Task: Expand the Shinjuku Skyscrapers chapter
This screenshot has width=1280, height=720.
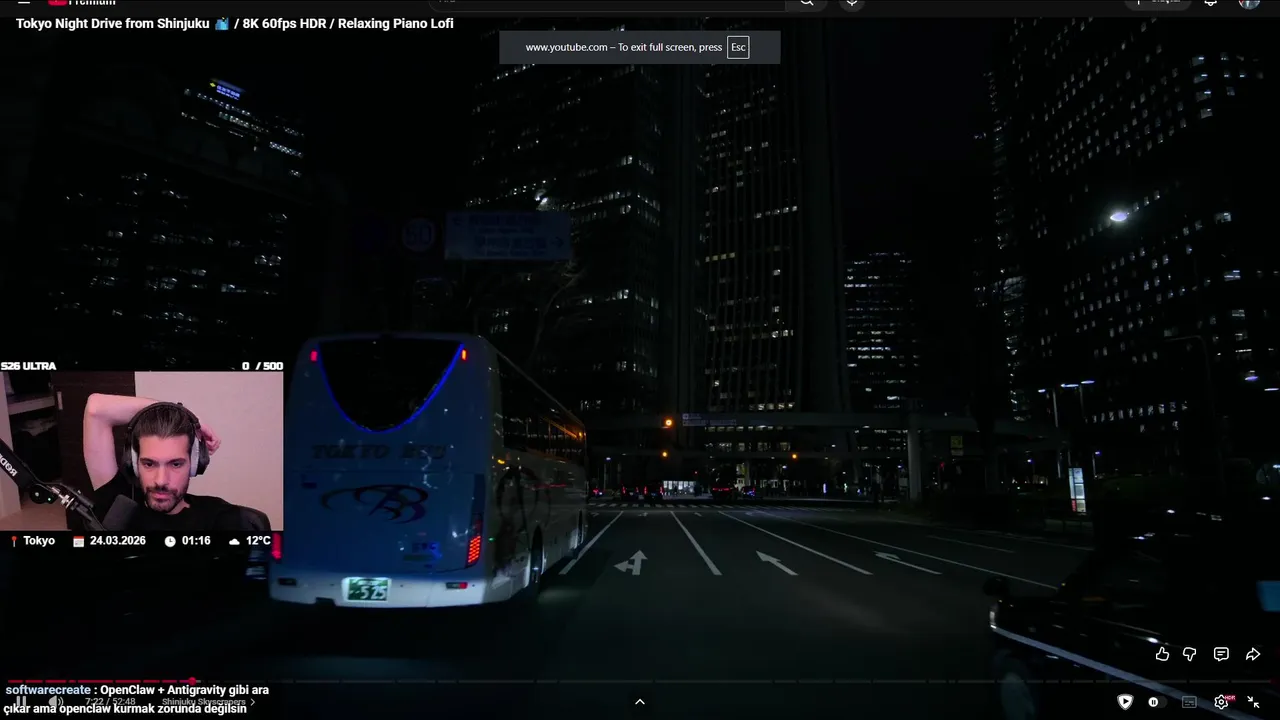Action: (x=208, y=702)
